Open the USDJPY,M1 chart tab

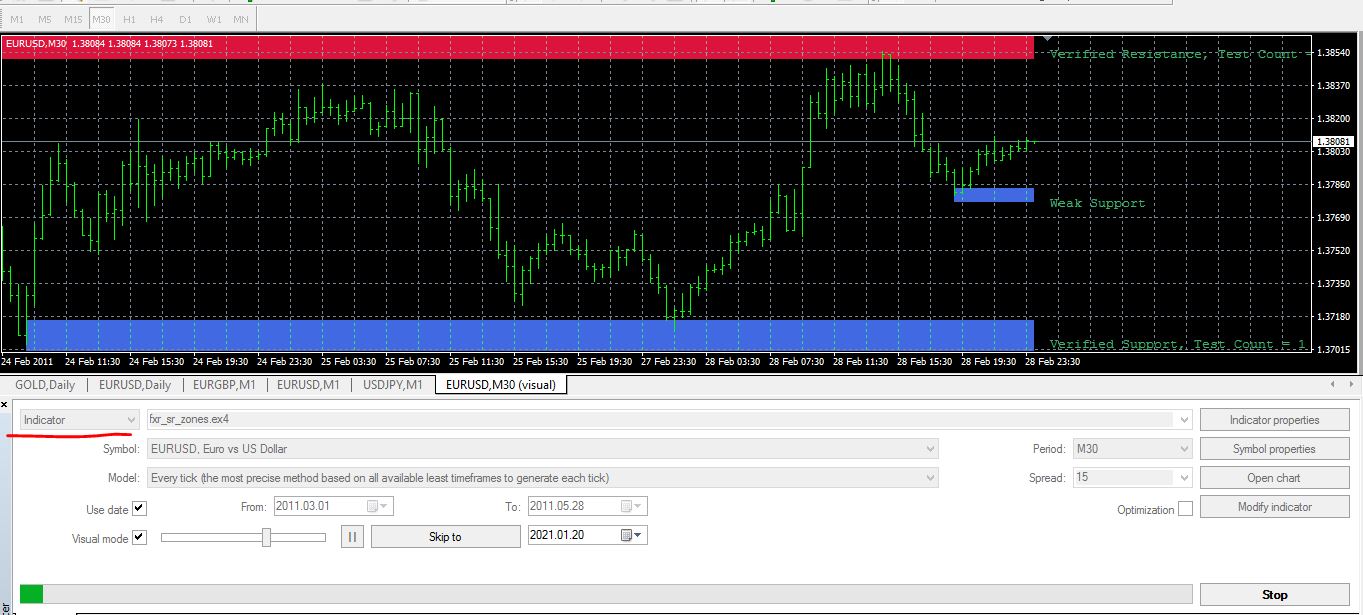pyautogui.click(x=393, y=384)
